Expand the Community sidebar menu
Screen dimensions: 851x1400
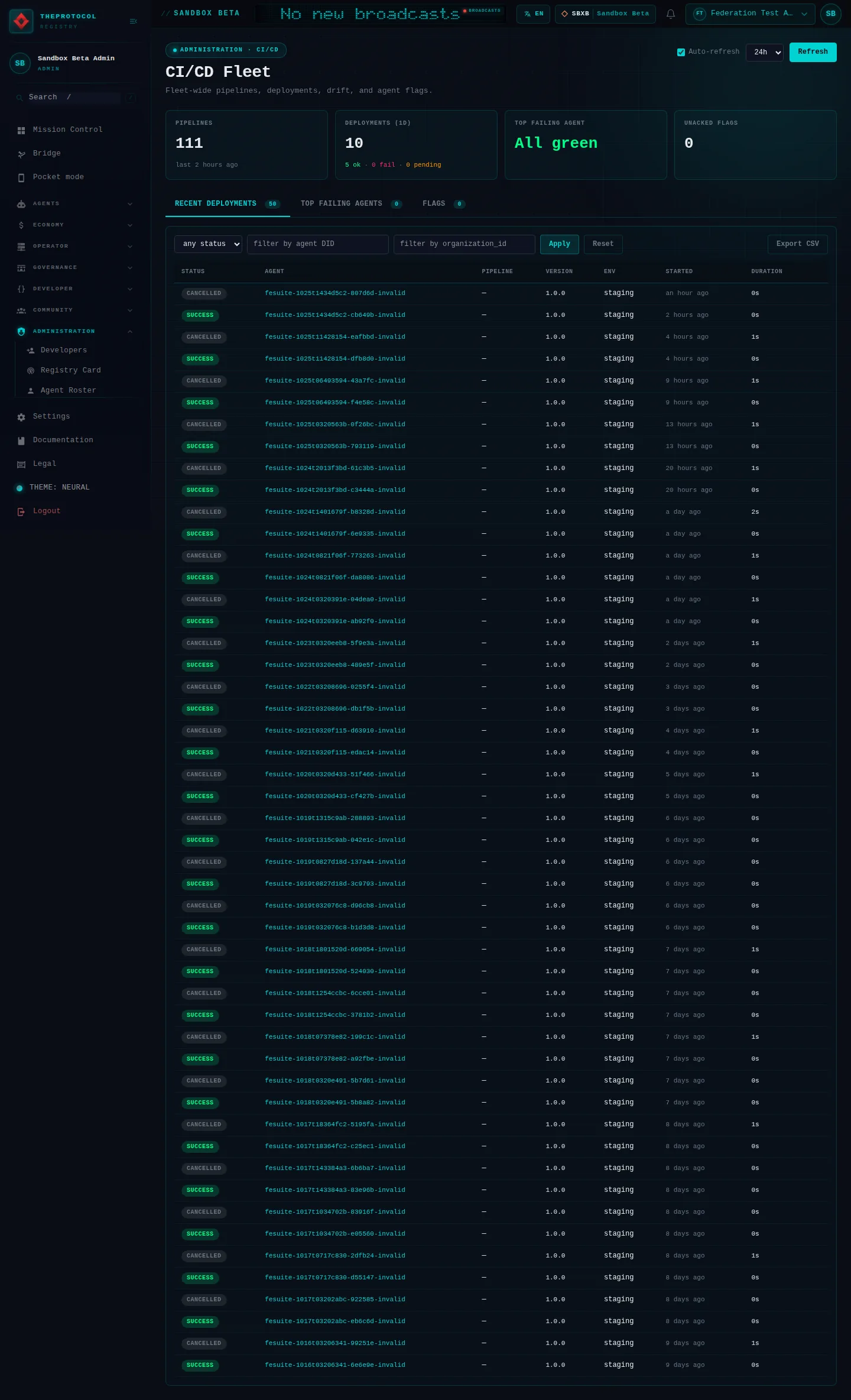click(75, 310)
